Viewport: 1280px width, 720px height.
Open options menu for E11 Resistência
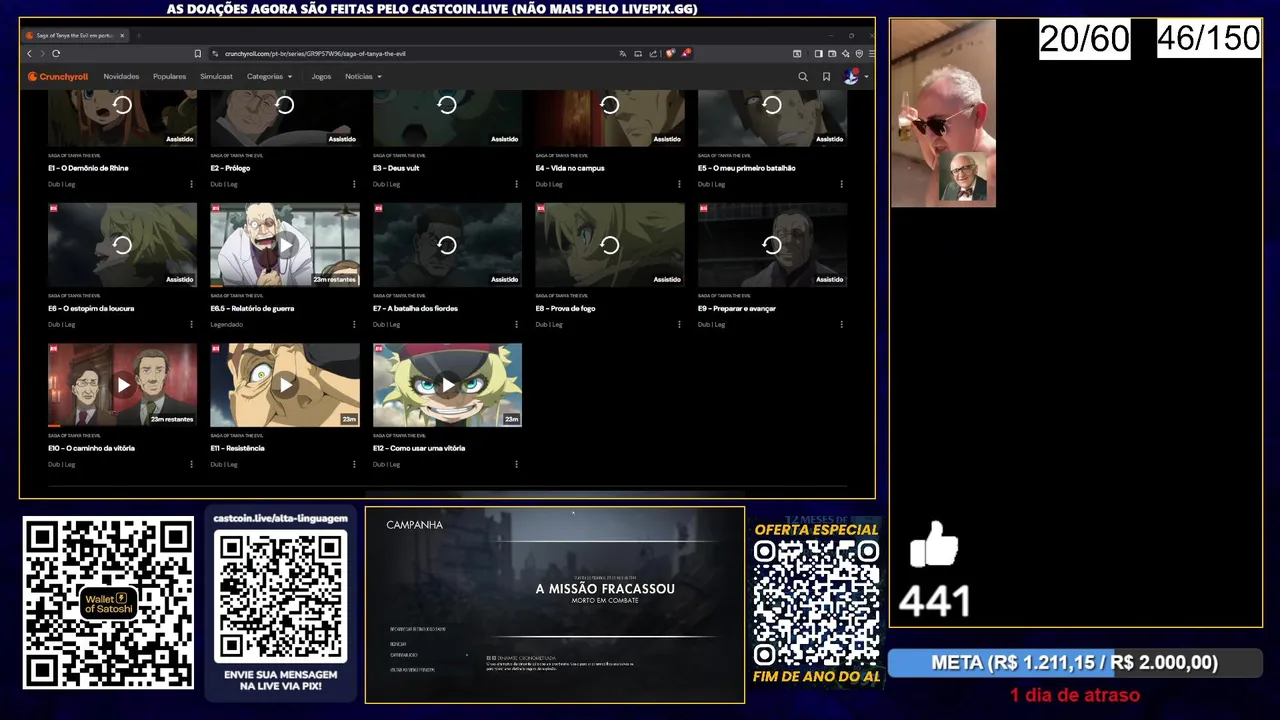(354, 464)
